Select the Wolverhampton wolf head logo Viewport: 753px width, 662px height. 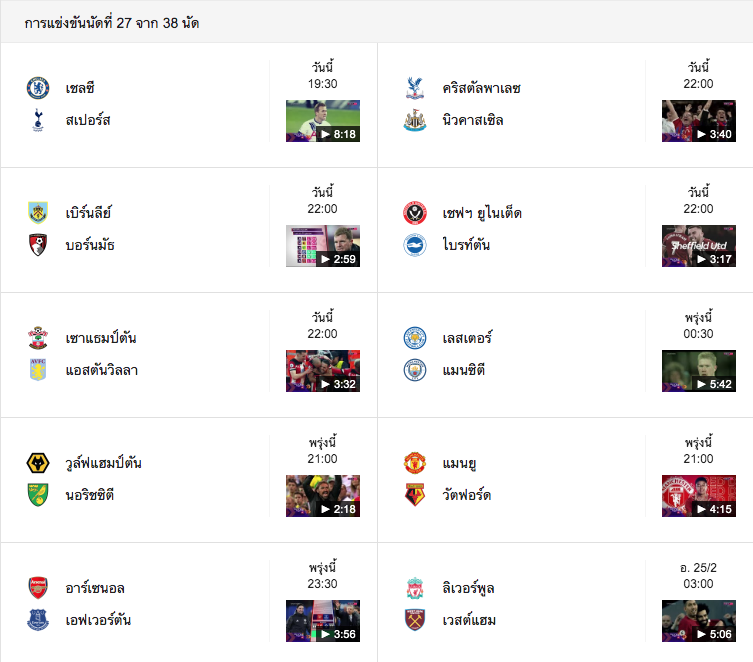point(38,463)
